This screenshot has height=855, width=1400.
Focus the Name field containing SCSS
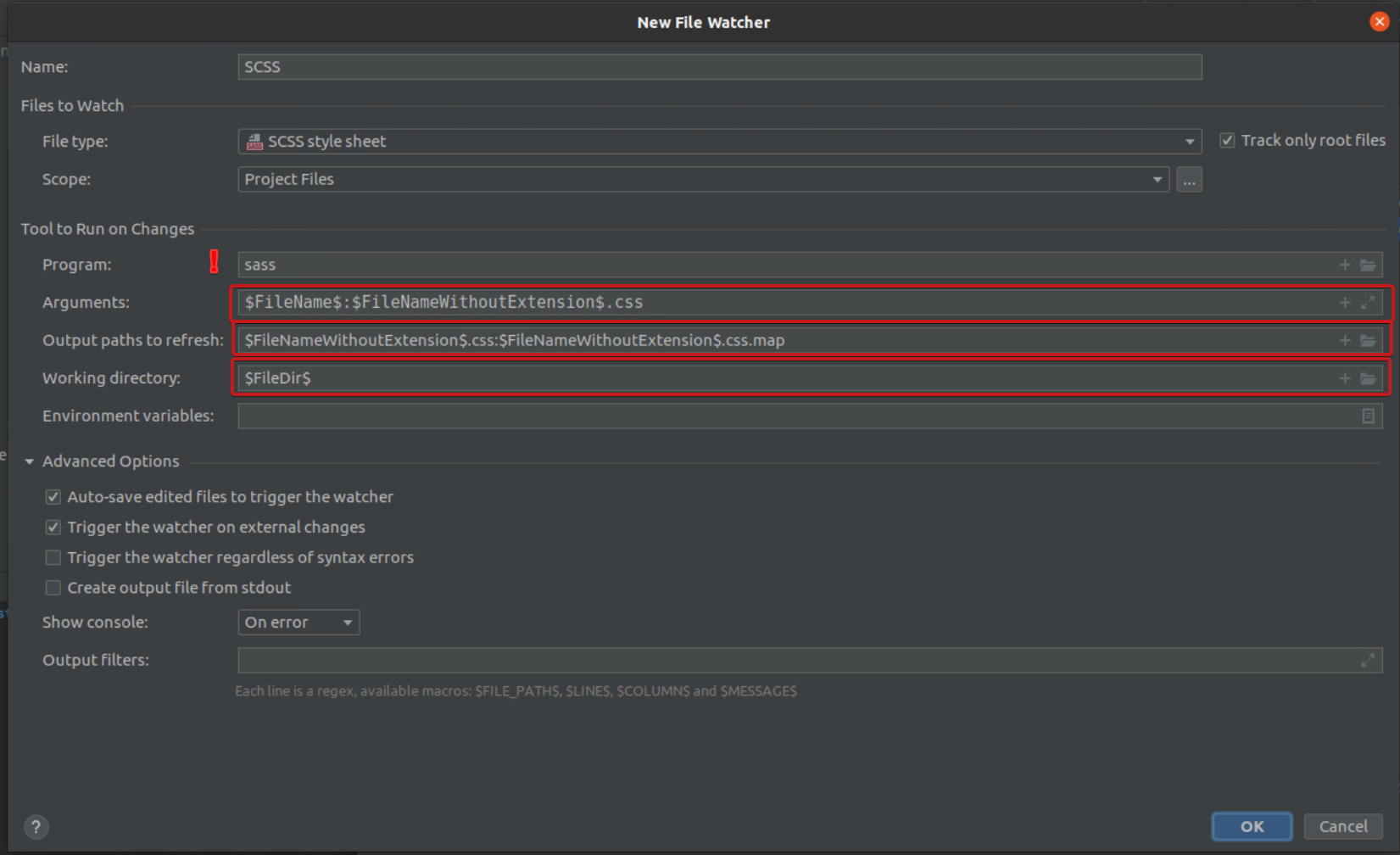coord(719,67)
